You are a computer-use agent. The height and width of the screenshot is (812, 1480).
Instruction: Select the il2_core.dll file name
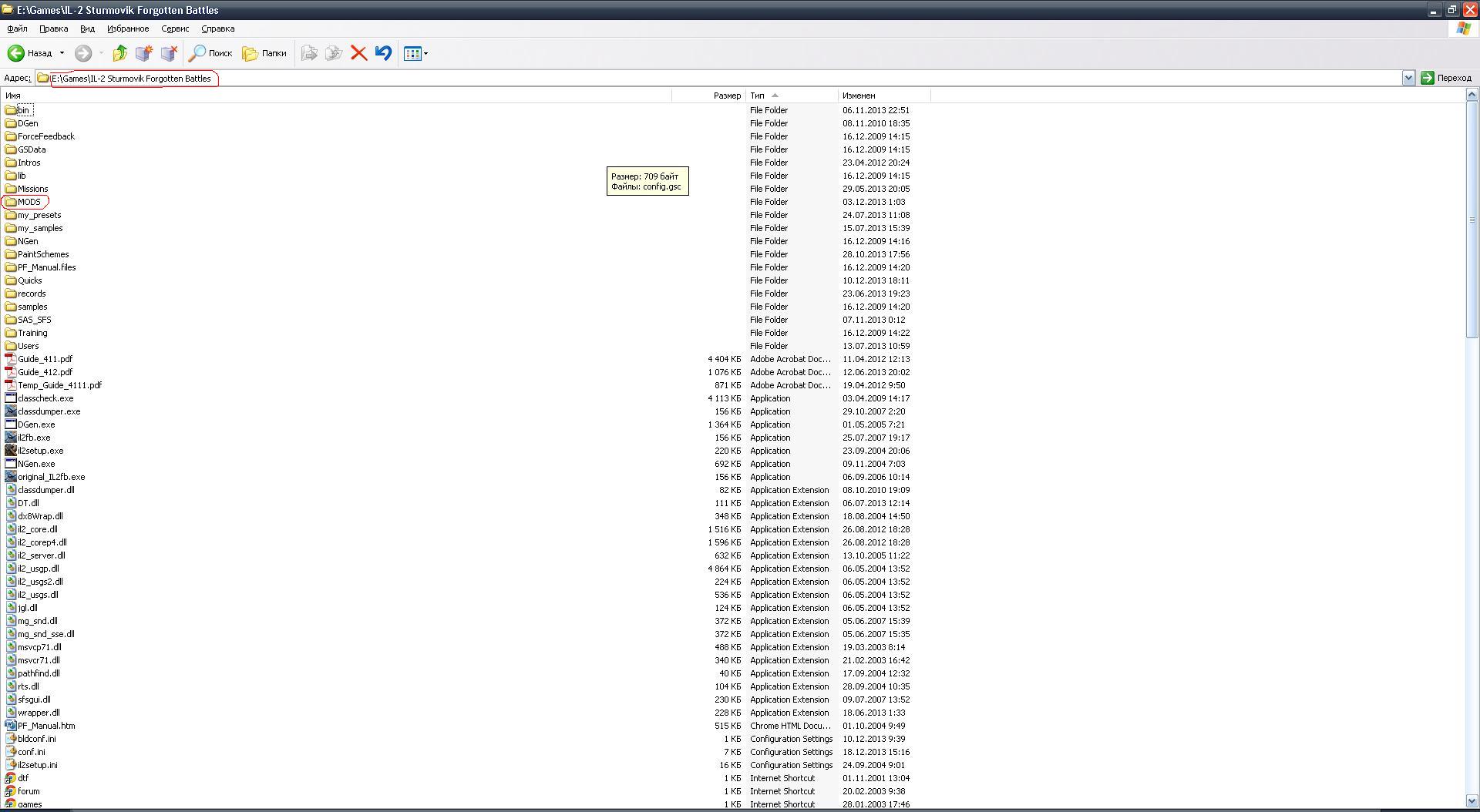click(38, 529)
